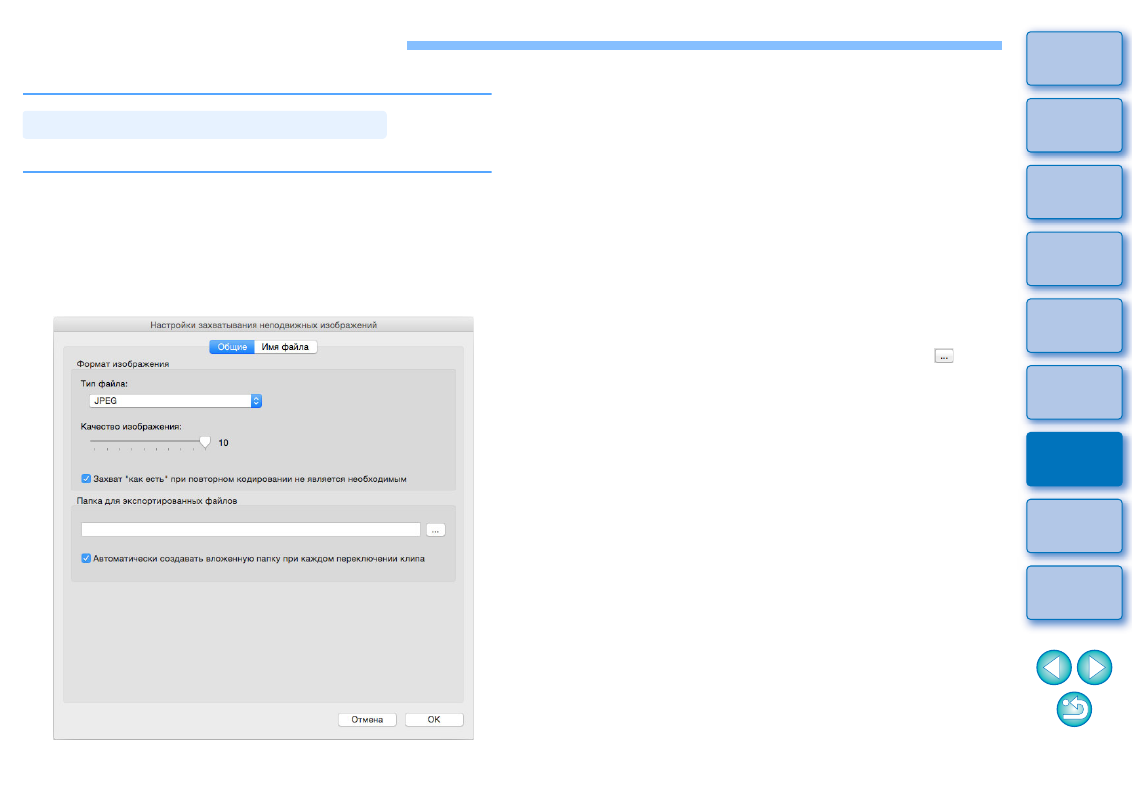The height and width of the screenshot is (800, 1132).
Task: Click the circular return-back arrow icon
Action: click(x=1074, y=709)
